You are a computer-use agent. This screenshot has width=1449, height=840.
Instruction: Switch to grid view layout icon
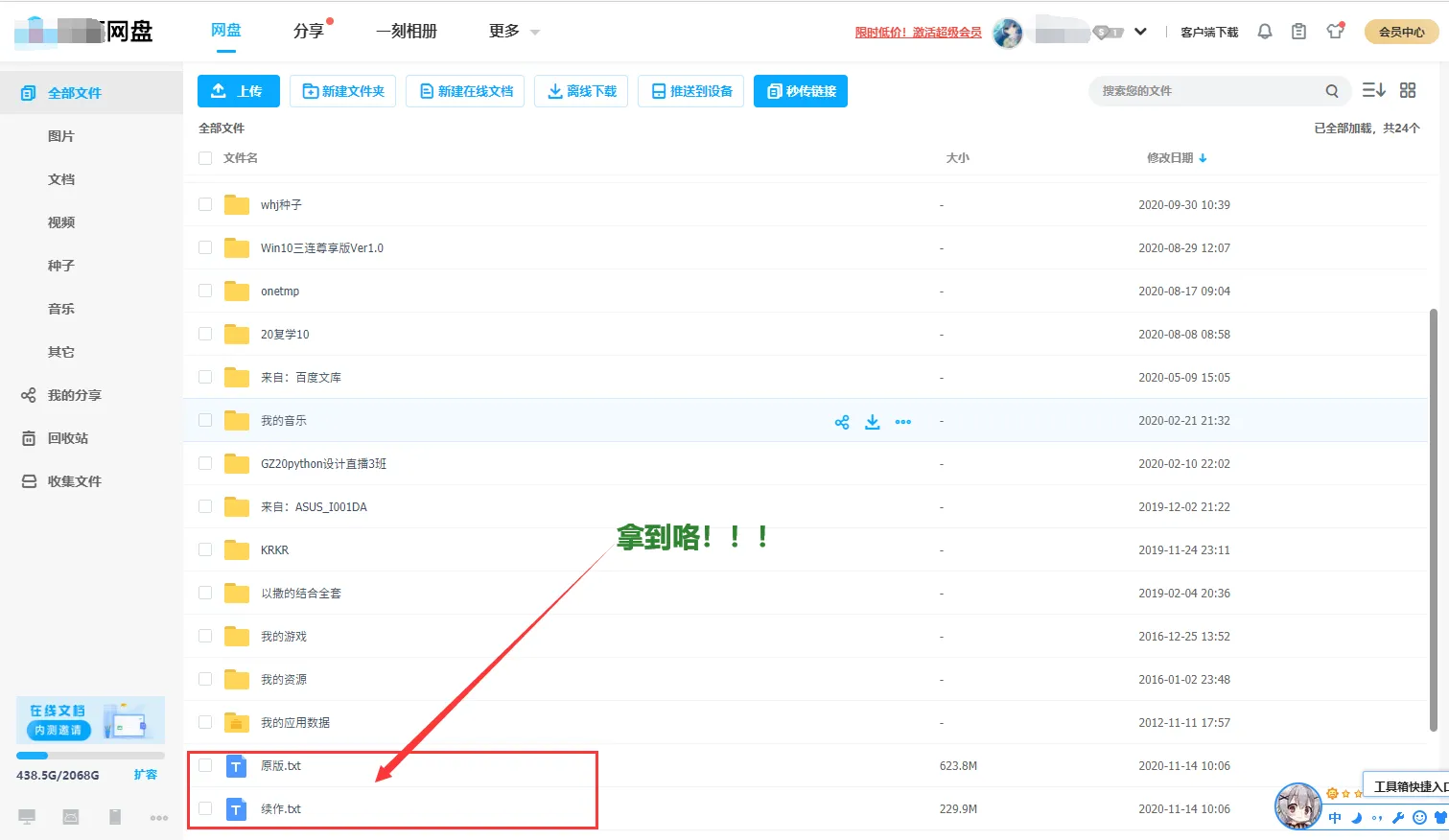[x=1408, y=90]
